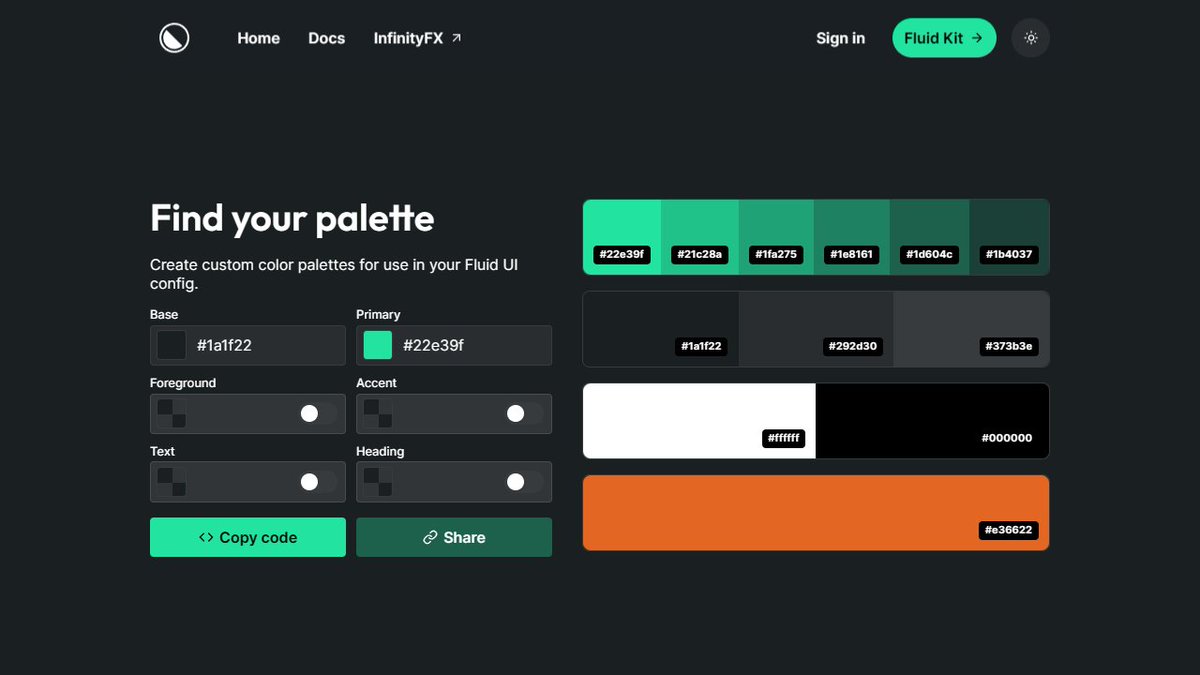Open the Primary color swatch picker
Image resolution: width=1200 pixels, height=675 pixels.
point(378,345)
